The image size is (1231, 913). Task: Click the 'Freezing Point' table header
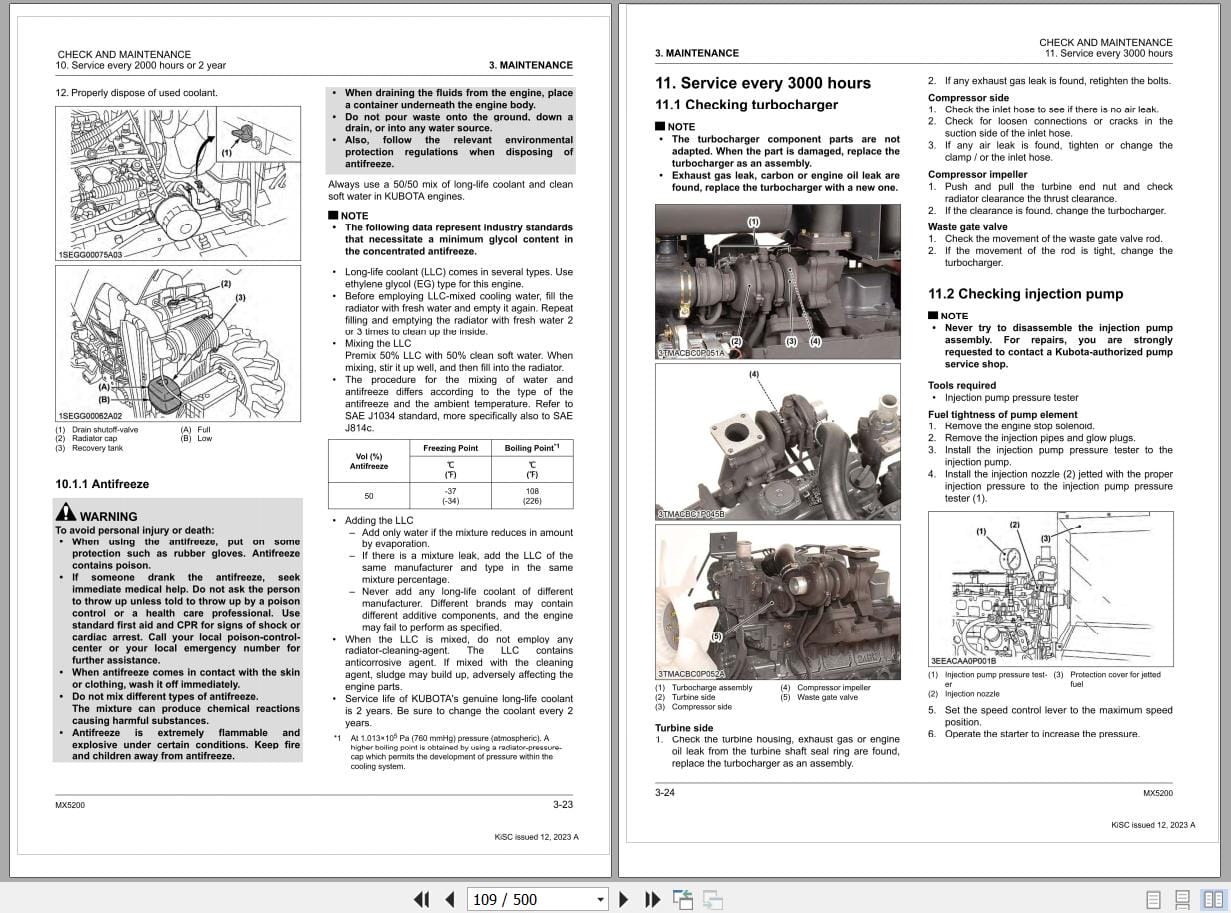coord(450,448)
